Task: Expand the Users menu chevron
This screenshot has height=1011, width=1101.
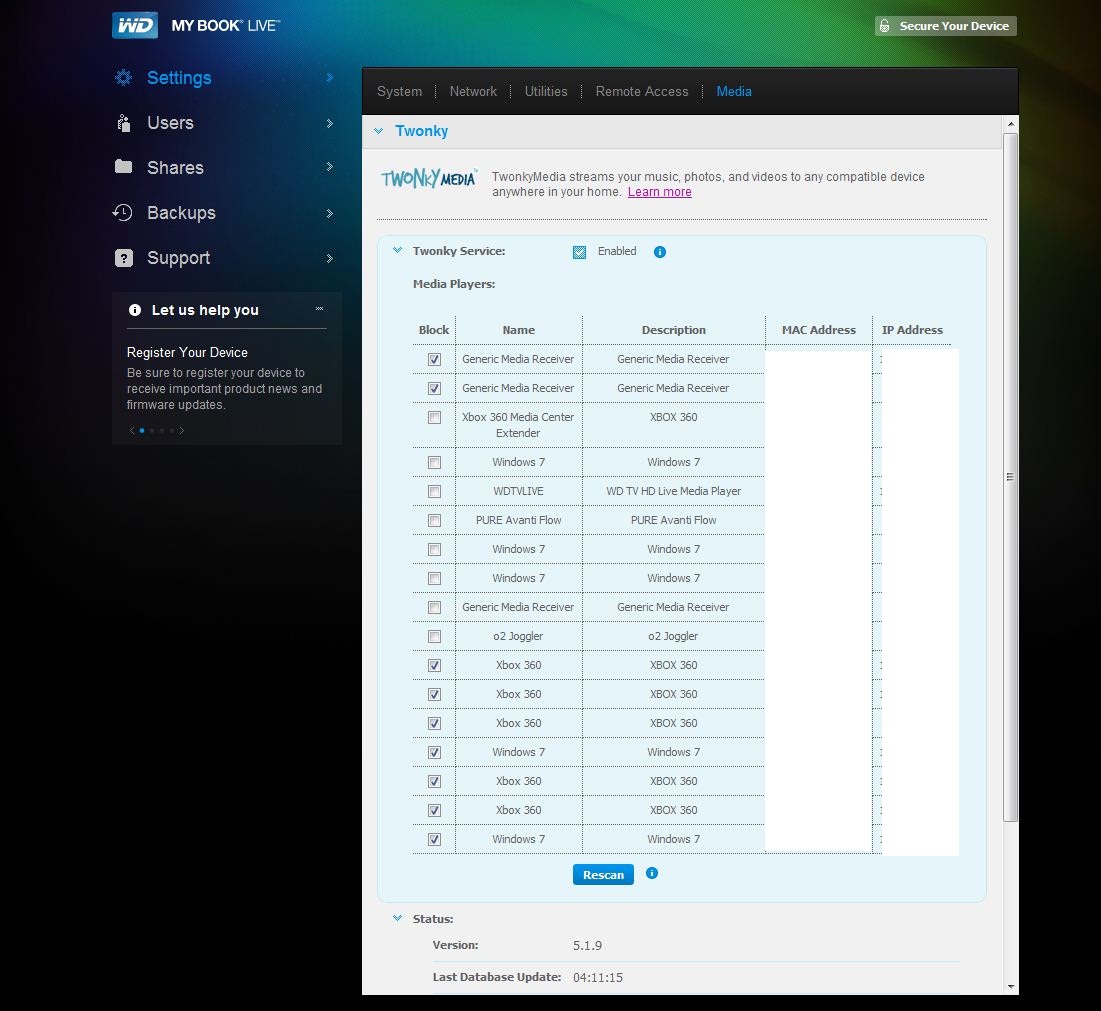Action: (329, 124)
